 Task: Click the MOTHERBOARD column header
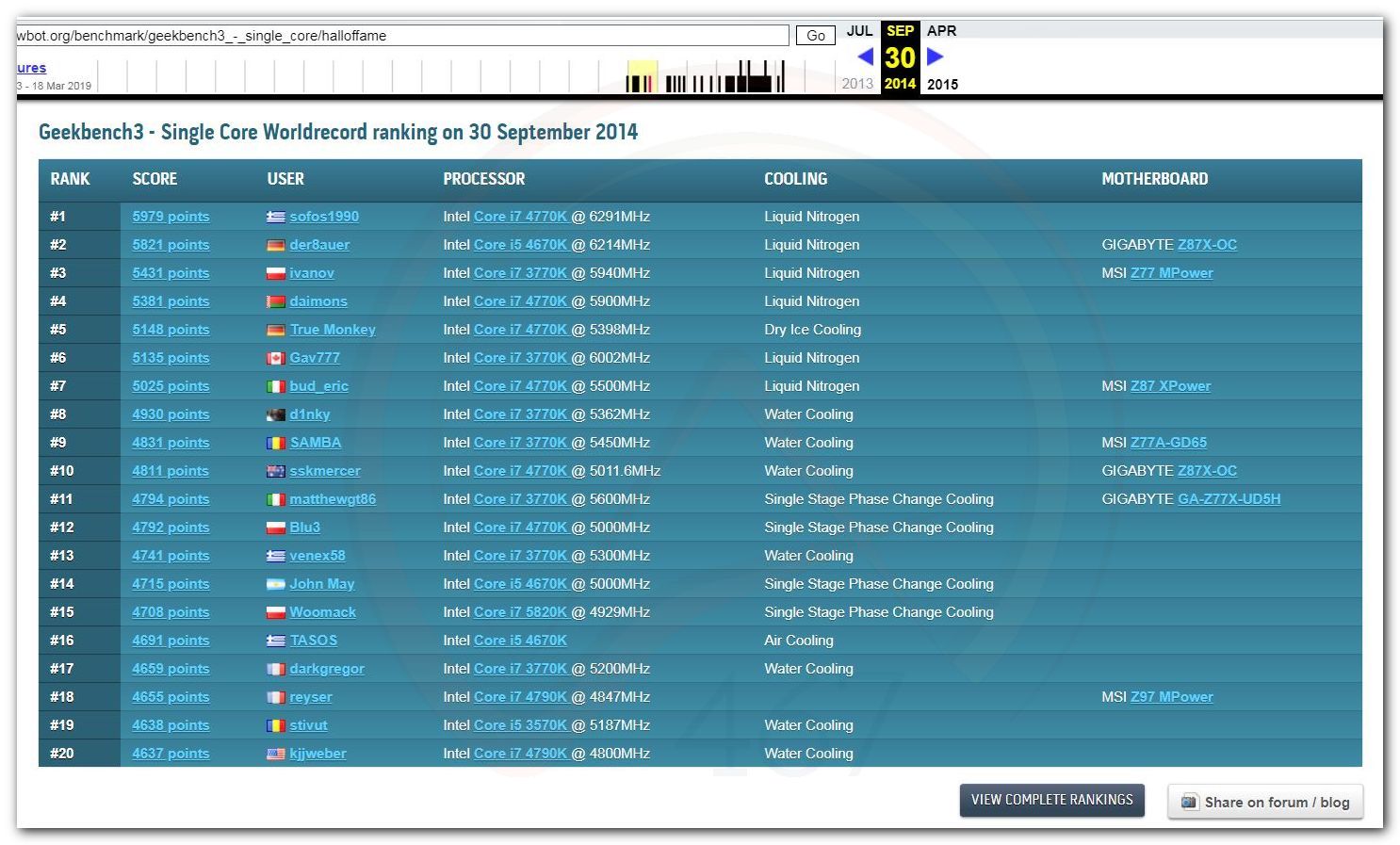(x=1155, y=179)
